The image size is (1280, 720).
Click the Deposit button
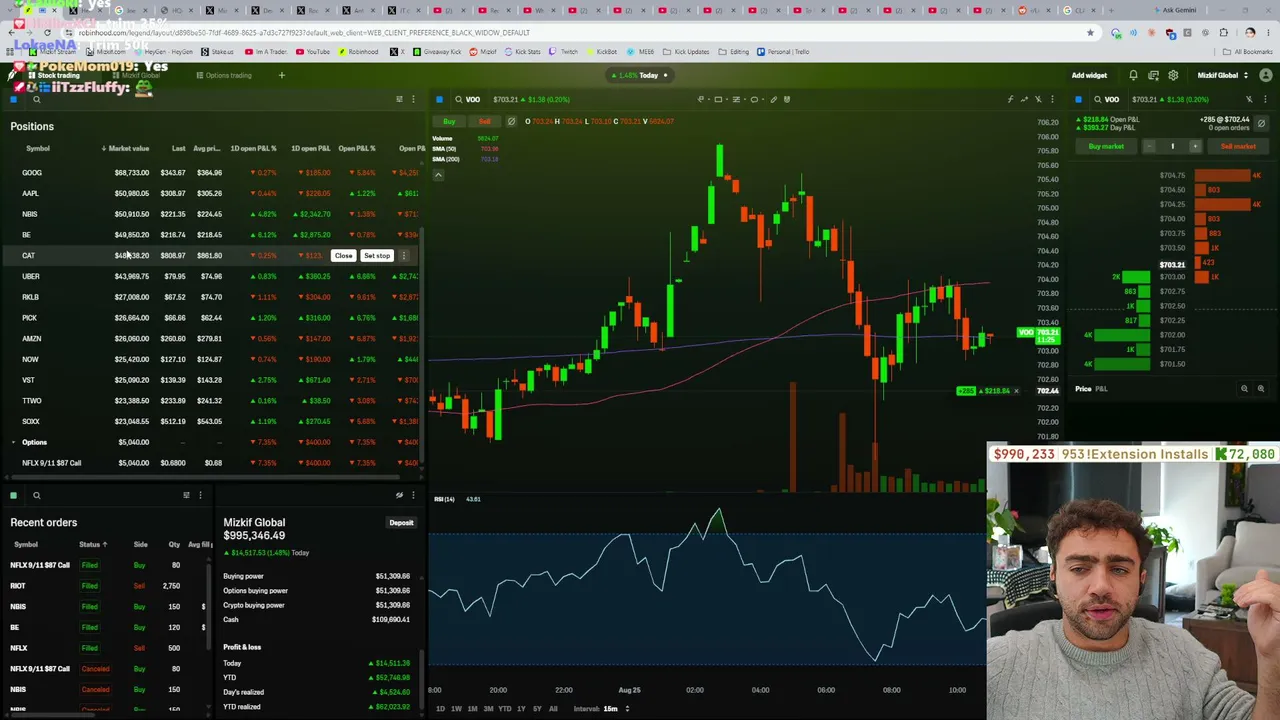click(x=401, y=523)
